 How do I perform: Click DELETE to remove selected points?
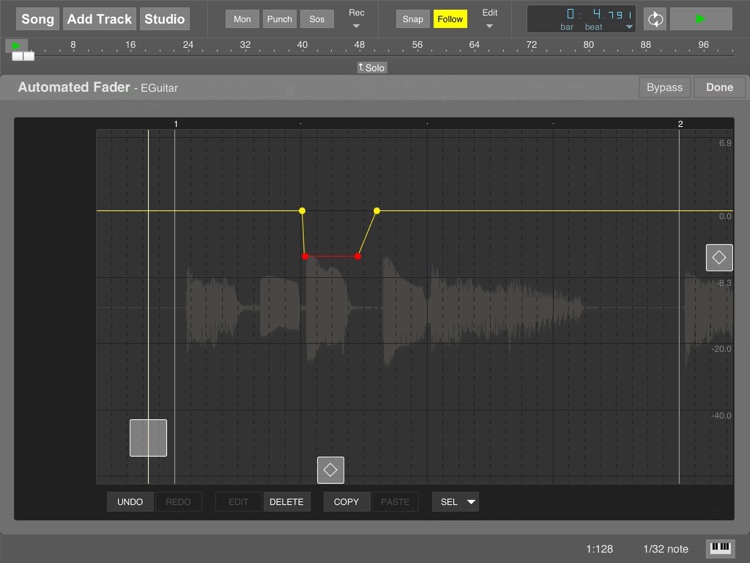(286, 502)
